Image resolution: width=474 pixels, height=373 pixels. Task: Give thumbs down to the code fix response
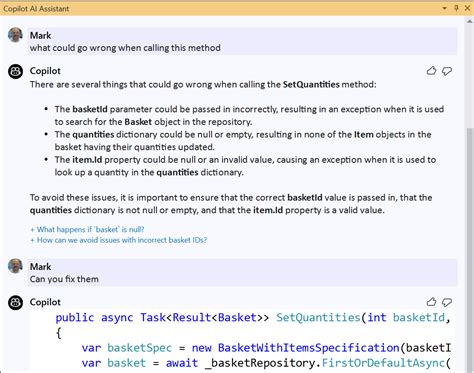[447, 302]
